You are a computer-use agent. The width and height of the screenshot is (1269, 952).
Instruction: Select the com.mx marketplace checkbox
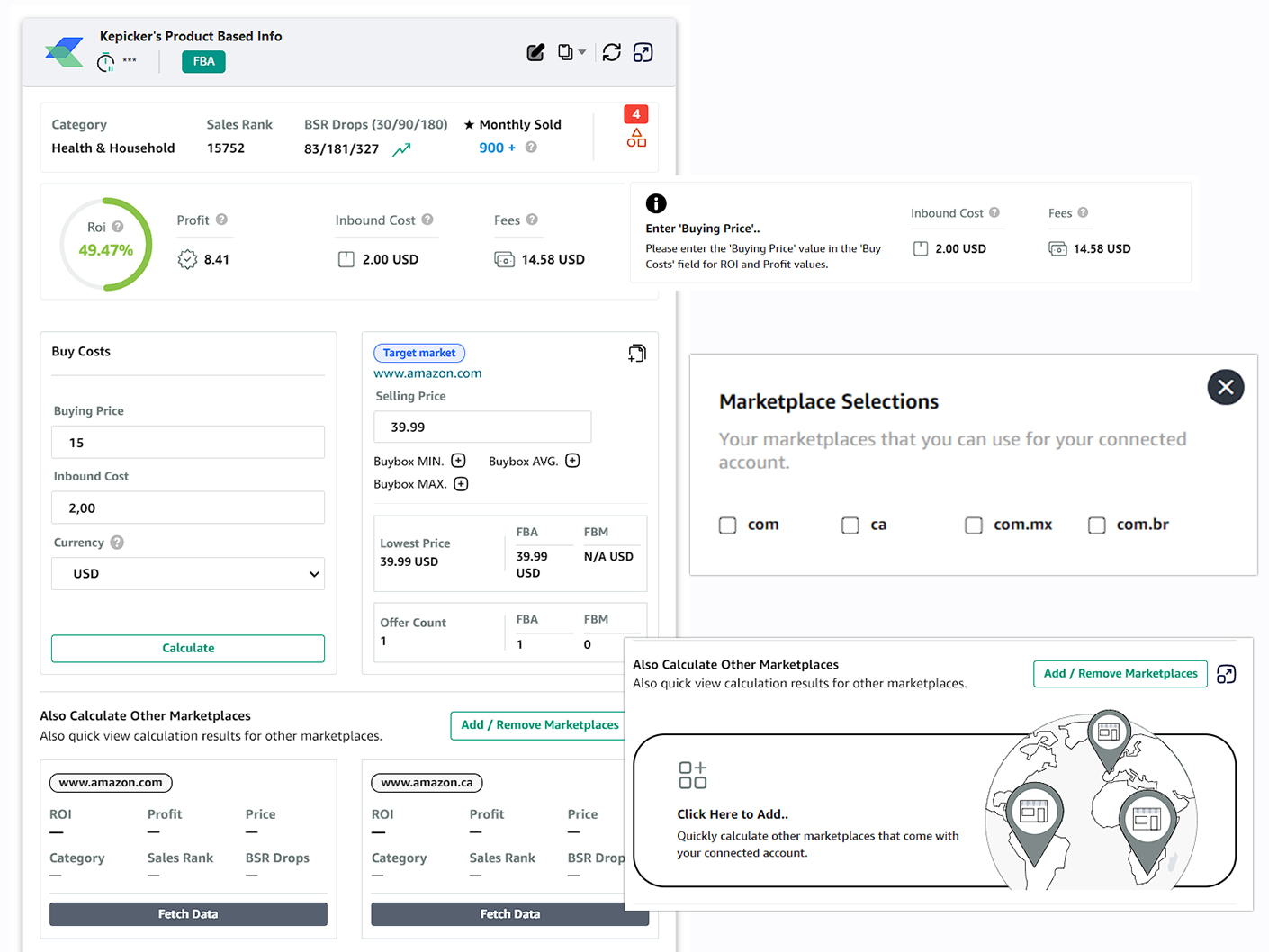(974, 525)
